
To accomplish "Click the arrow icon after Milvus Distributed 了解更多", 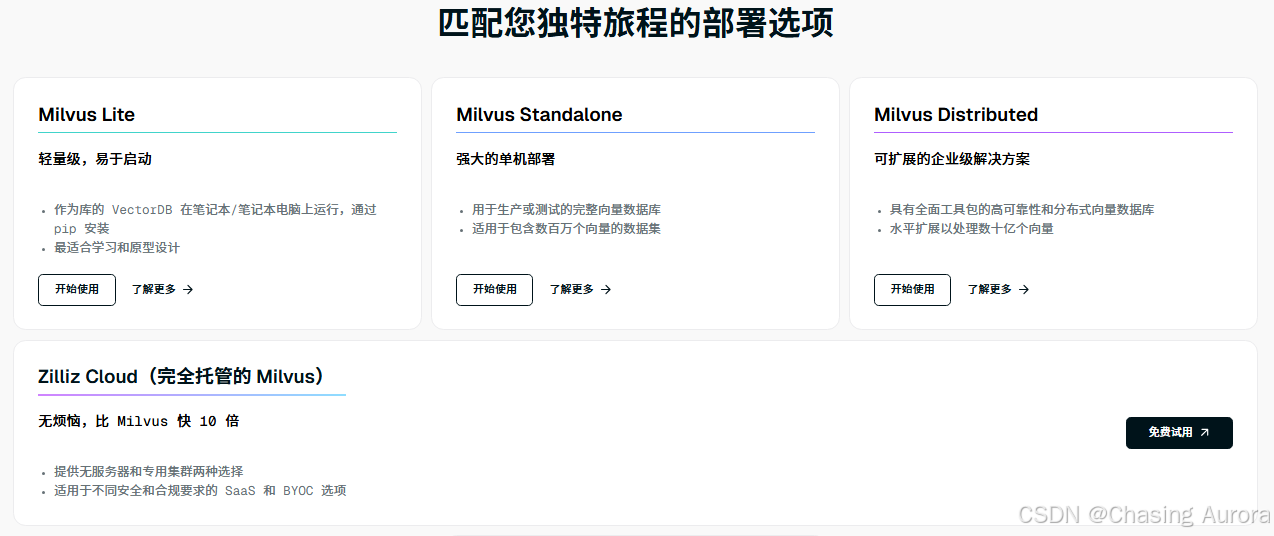I will click(1024, 289).
